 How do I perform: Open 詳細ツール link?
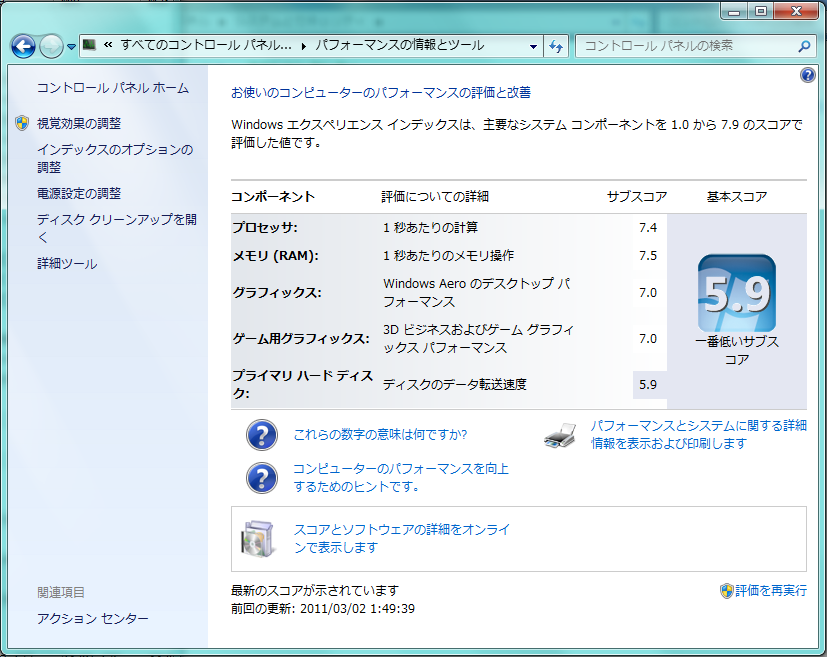click(x=67, y=263)
